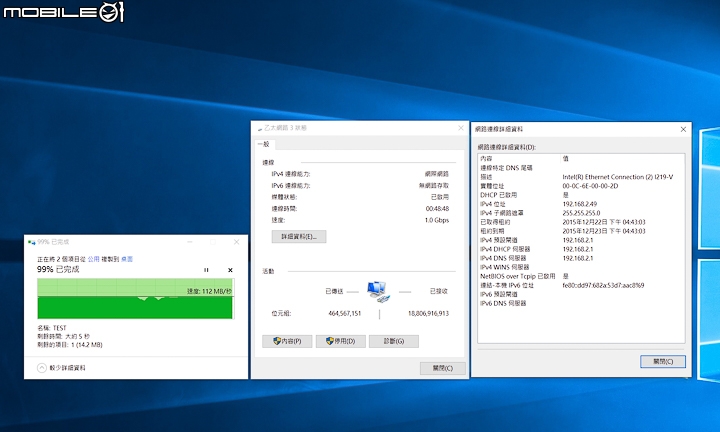The height and width of the screenshot is (432, 720).
Task: Click the IPv6 連線能力 無網路存取 value
Action: pos(434,185)
